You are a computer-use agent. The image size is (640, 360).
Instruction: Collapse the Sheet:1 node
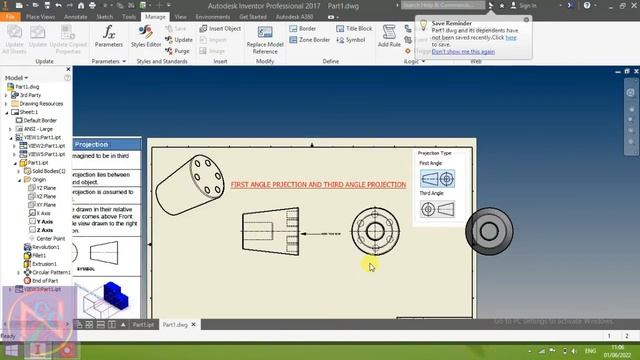(x=6, y=112)
